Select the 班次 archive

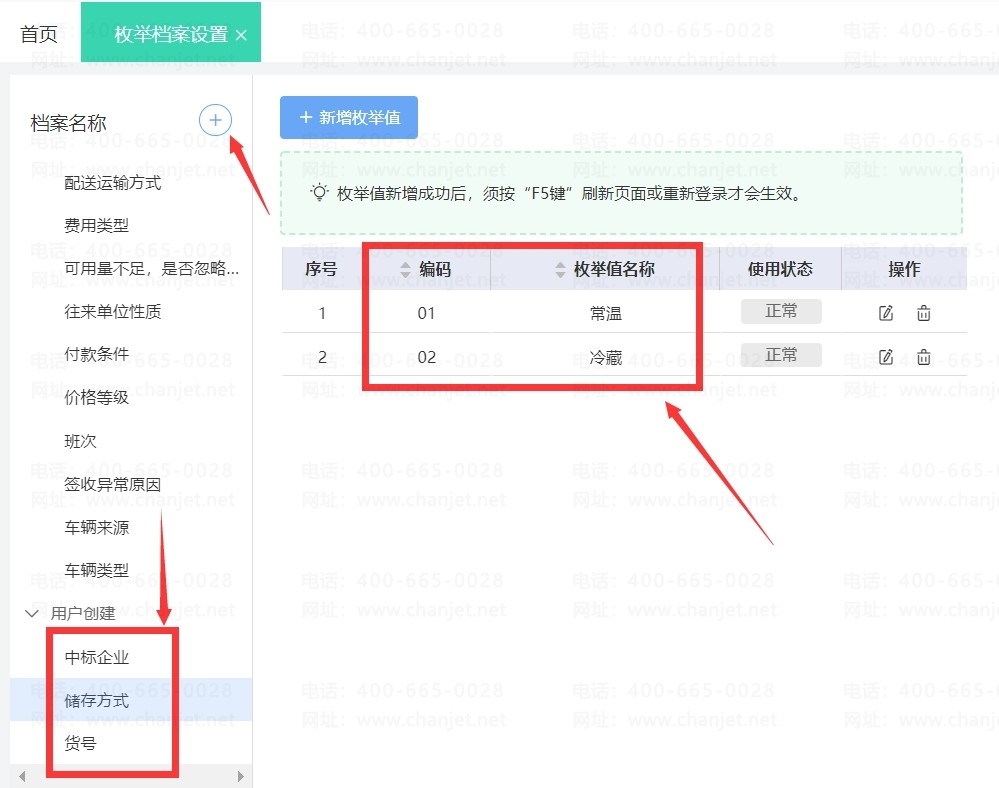click(80, 441)
